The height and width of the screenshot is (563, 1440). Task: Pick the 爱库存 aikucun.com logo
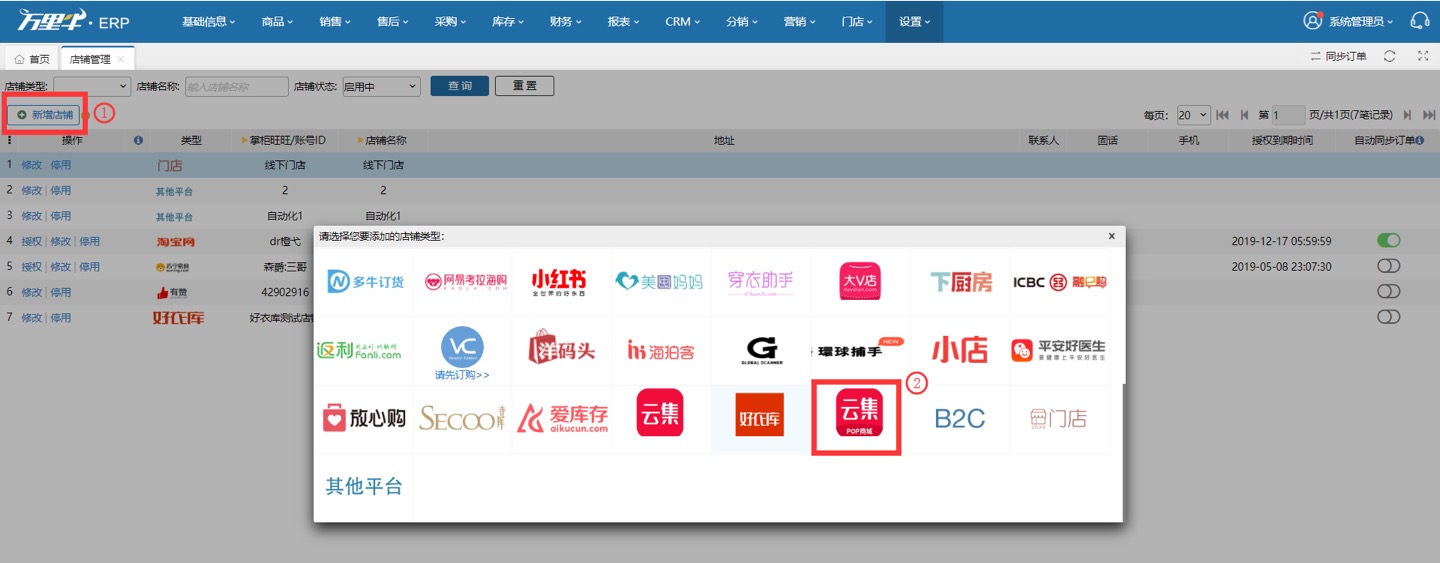[x=563, y=418]
